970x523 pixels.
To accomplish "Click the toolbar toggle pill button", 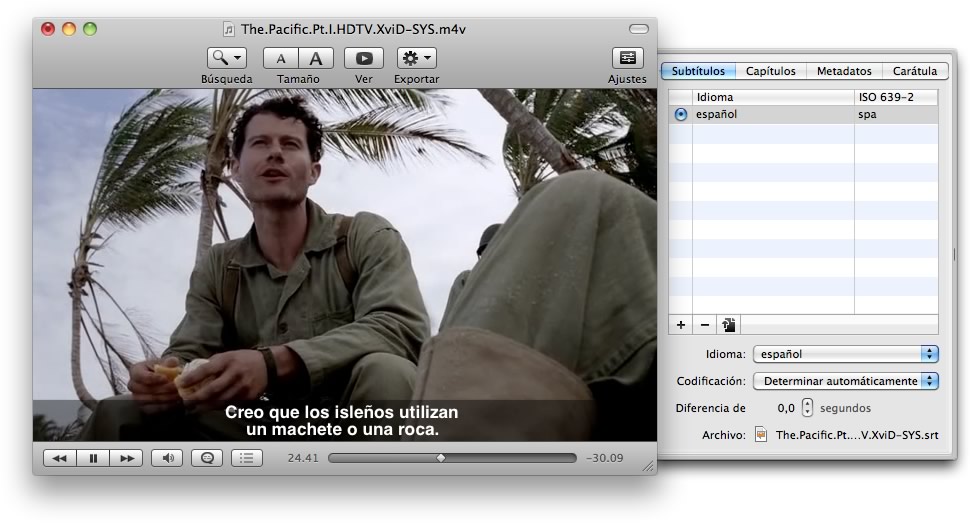I will coord(638,29).
